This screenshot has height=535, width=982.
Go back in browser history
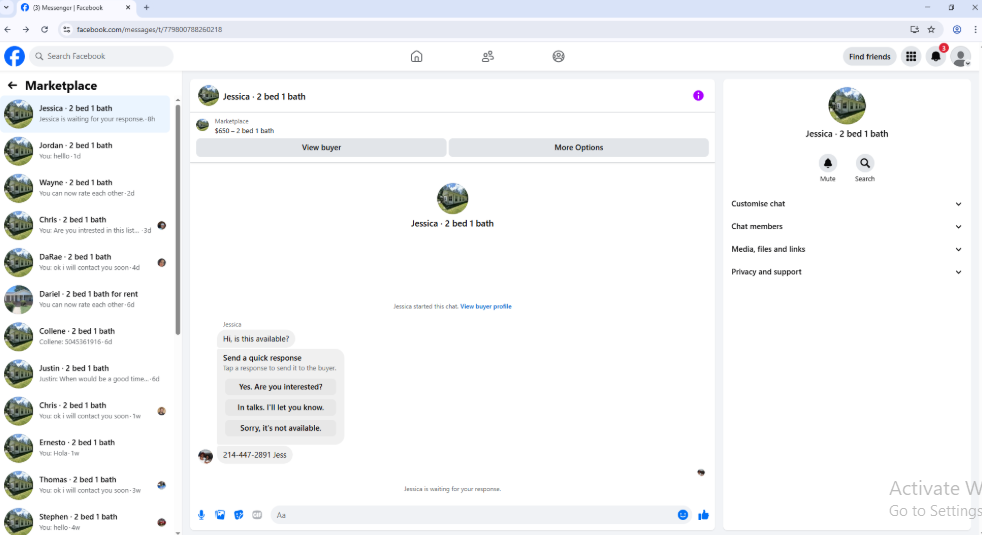8,29
